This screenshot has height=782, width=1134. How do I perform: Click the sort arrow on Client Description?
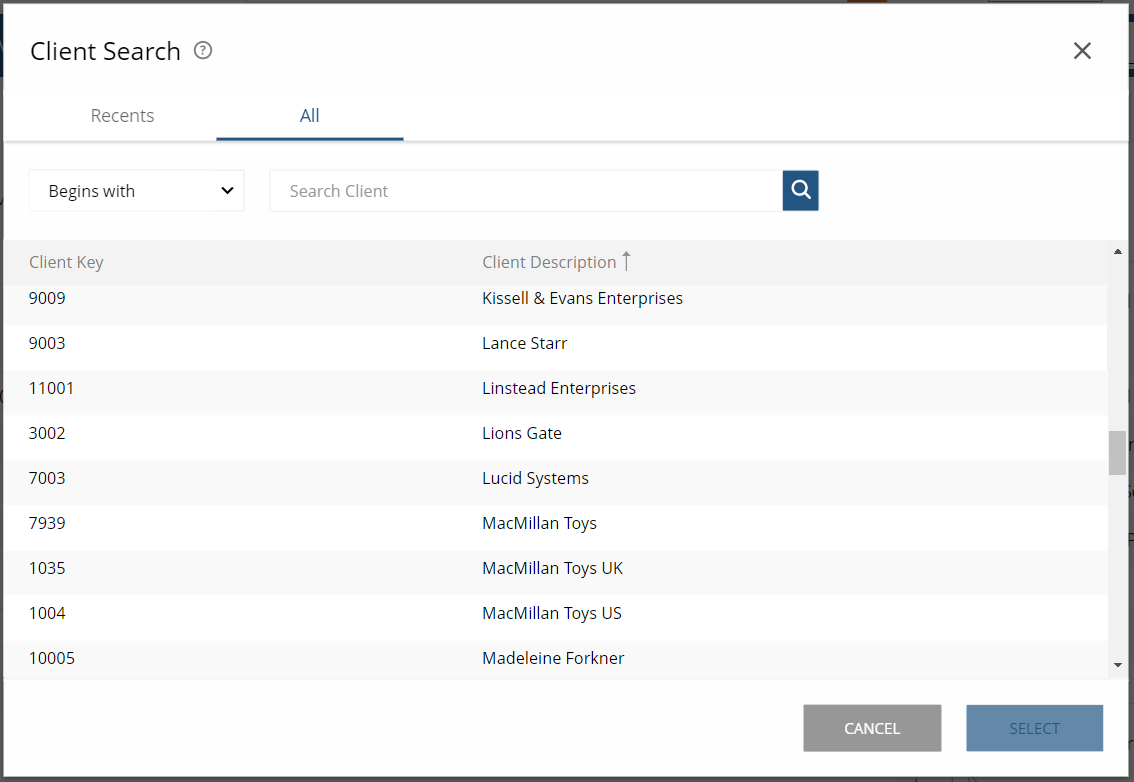(x=627, y=261)
